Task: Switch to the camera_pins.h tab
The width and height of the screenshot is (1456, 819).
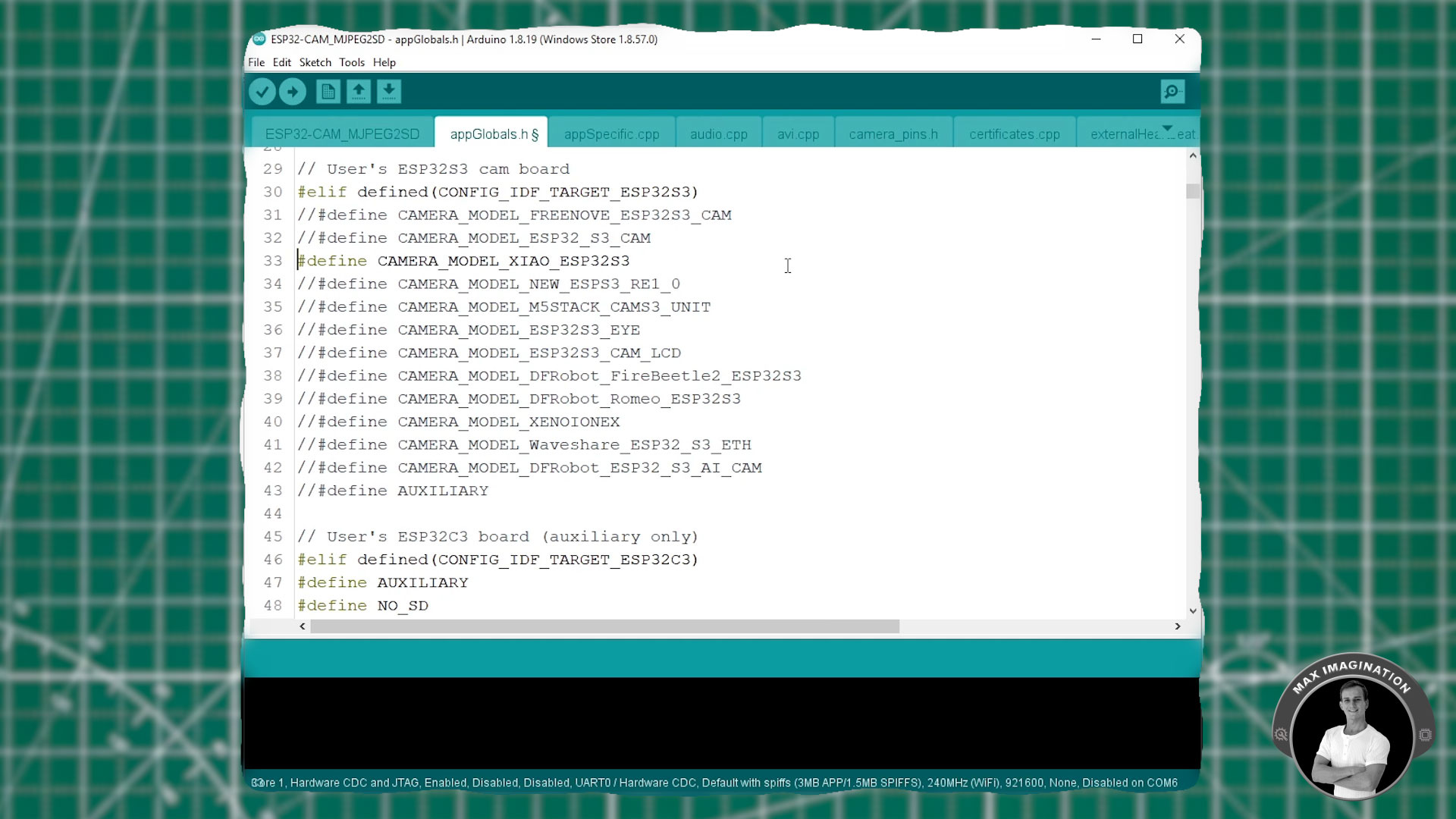Action: 893,133
